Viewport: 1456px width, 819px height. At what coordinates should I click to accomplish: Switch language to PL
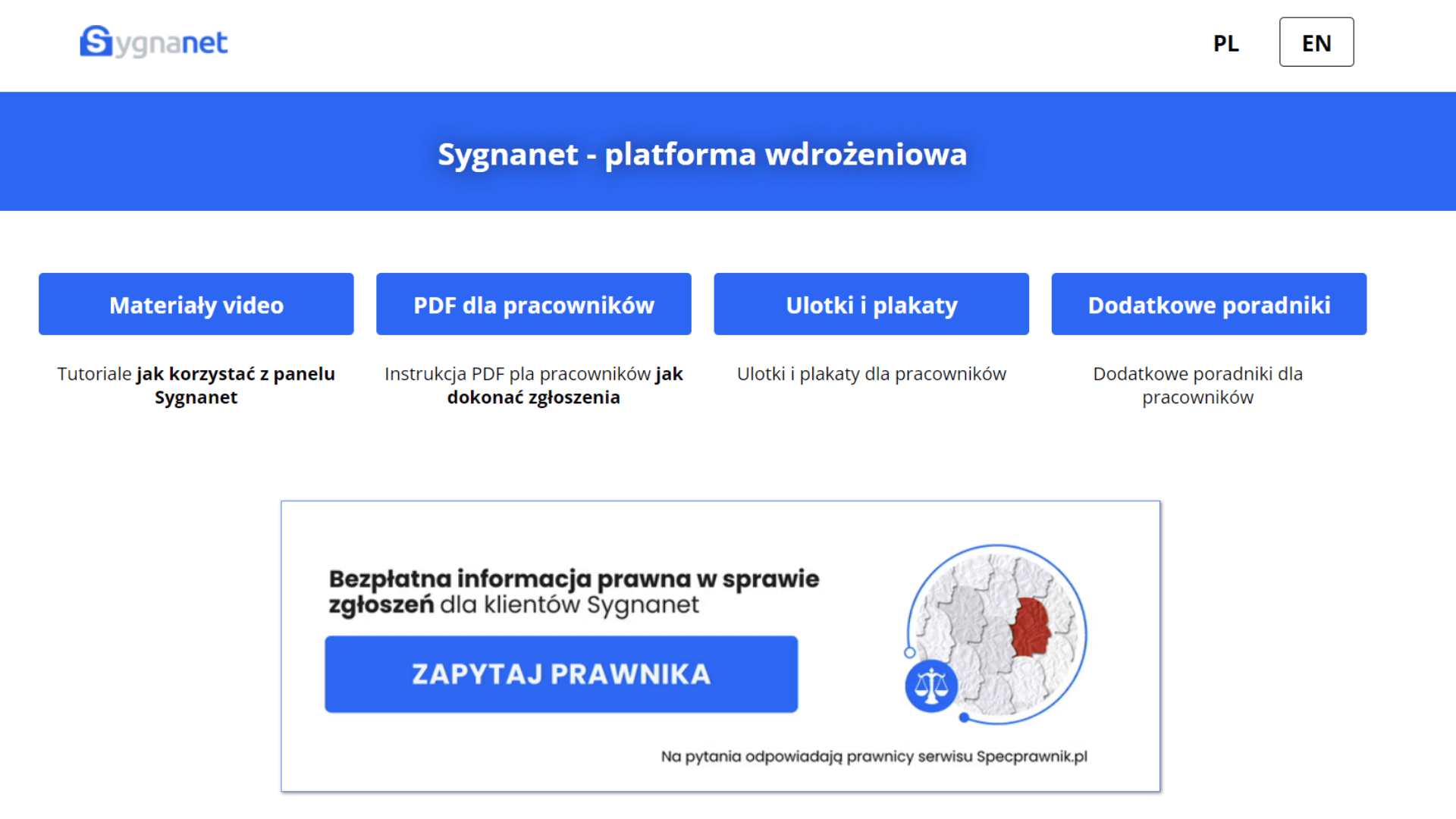pos(1225,42)
